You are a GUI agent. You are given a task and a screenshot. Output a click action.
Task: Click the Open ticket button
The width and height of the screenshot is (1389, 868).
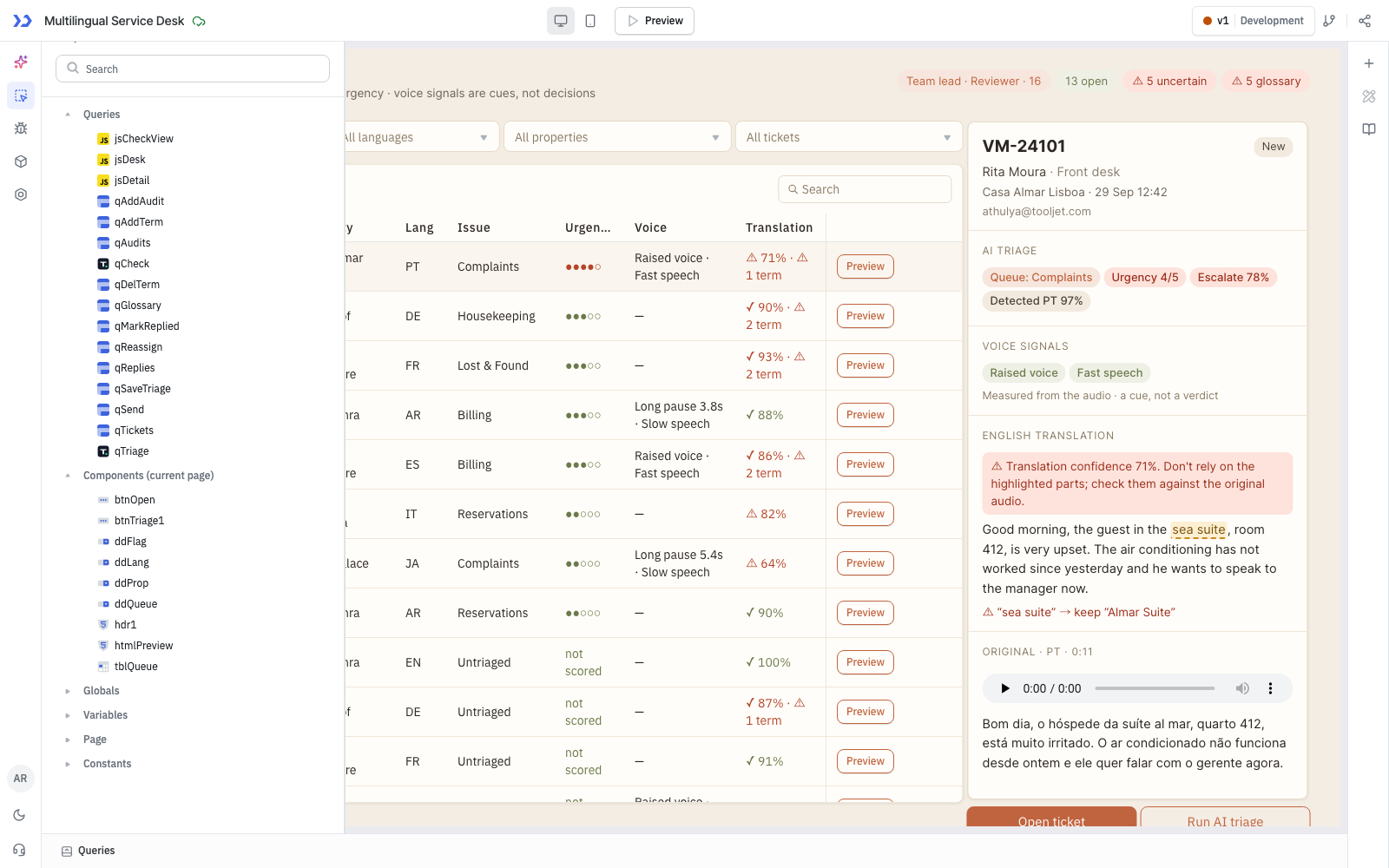pyautogui.click(x=1051, y=819)
